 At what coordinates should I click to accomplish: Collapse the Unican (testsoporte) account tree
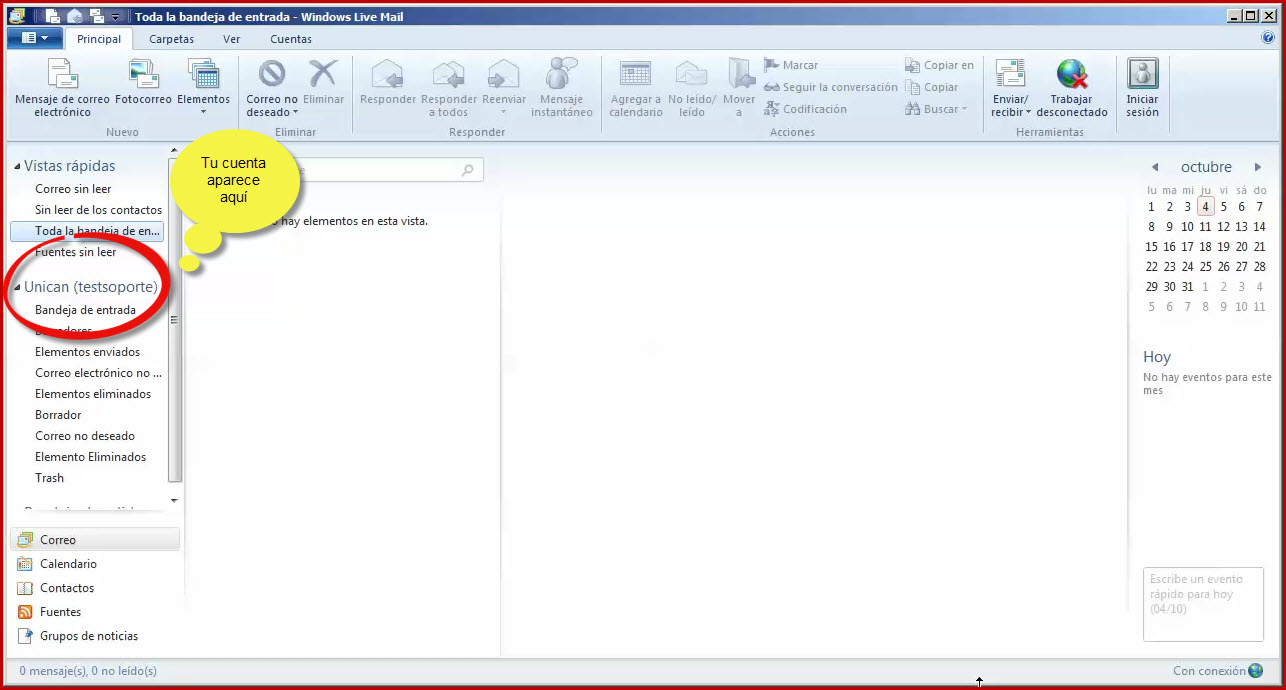17,287
